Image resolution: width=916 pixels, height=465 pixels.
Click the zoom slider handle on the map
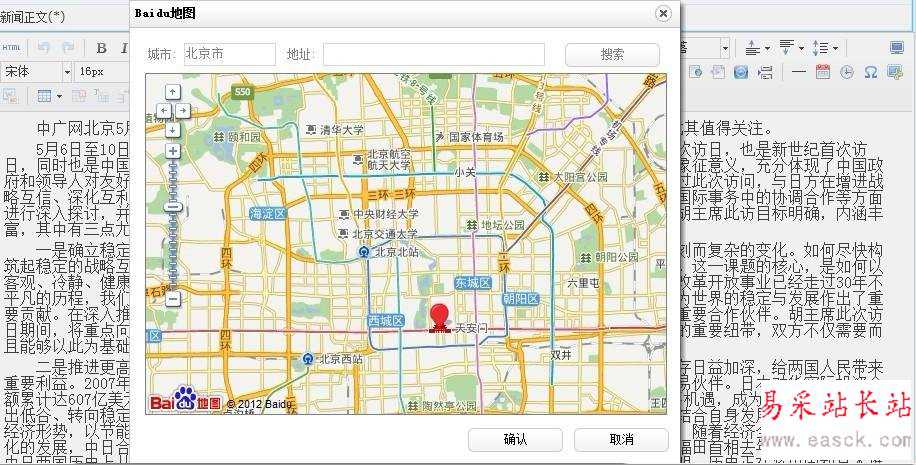pyautogui.click(x=173, y=207)
